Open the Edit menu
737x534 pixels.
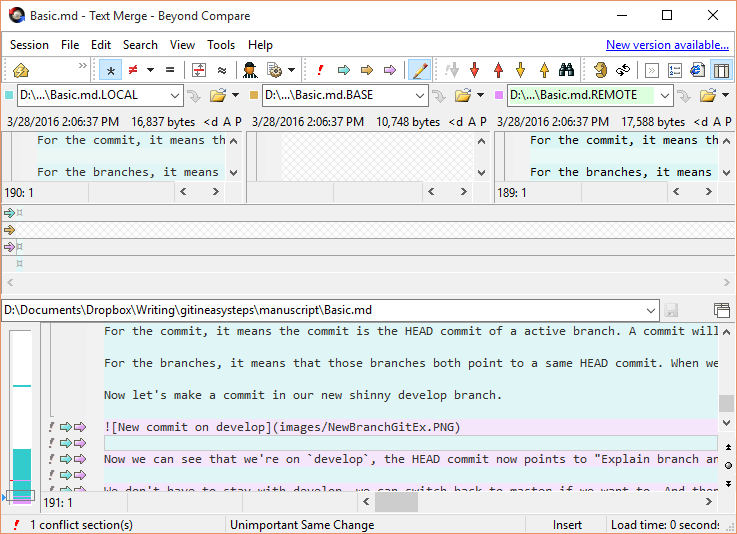tap(101, 45)
